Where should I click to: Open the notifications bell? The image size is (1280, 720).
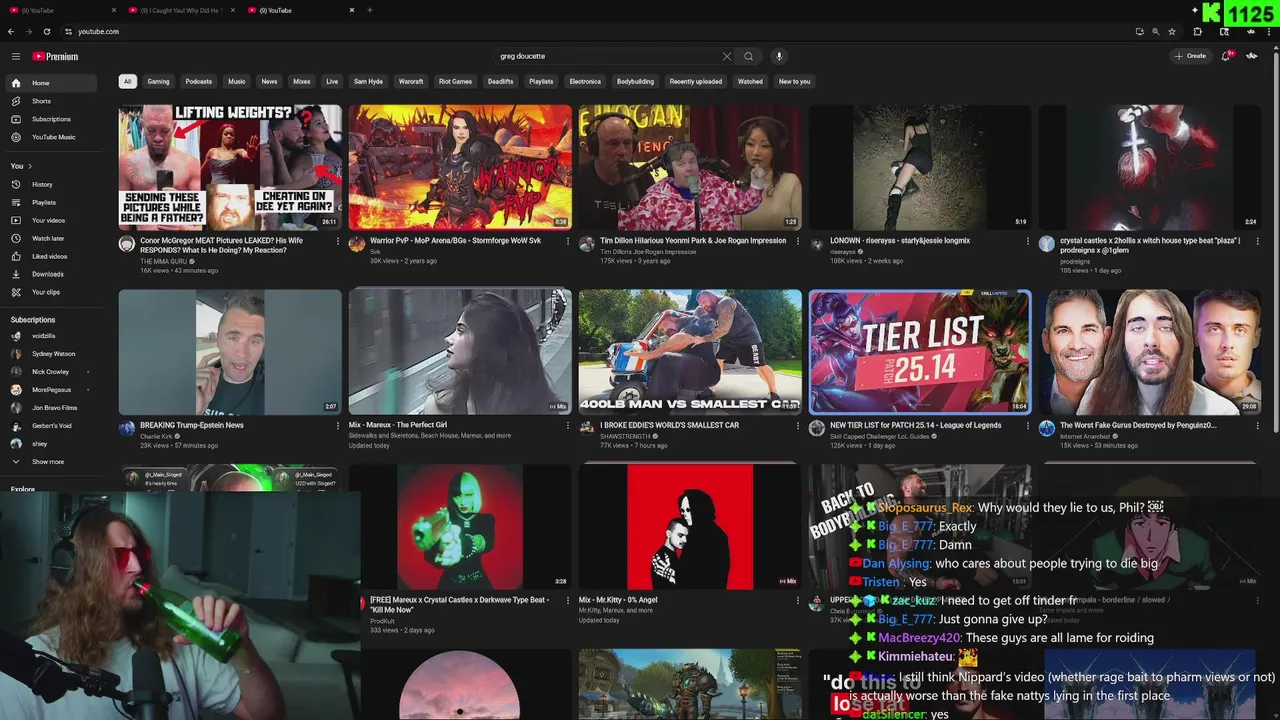[x=1226, y=56]
